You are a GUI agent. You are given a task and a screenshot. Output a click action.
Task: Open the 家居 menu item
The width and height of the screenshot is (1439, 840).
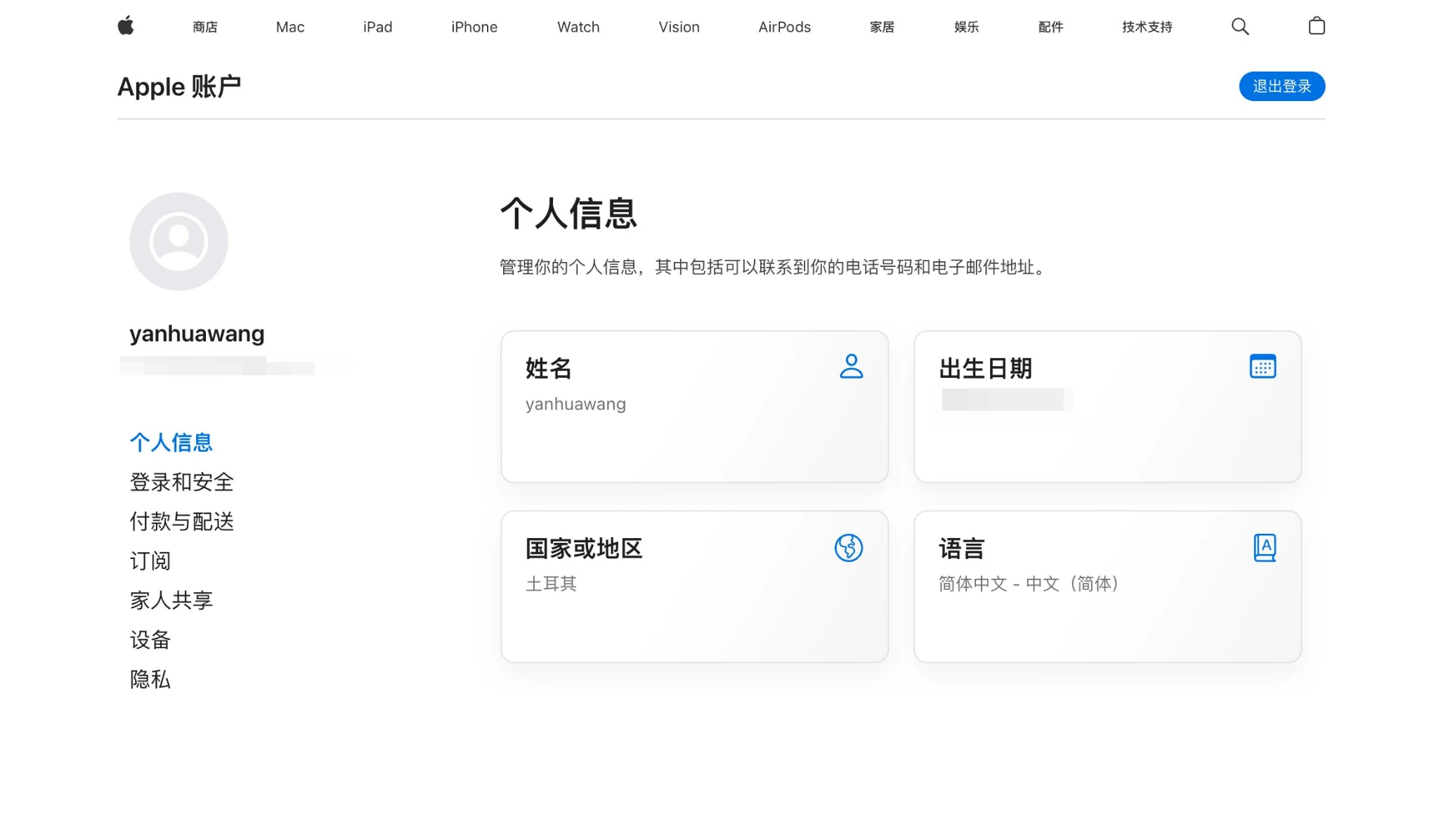click(882, 27)
